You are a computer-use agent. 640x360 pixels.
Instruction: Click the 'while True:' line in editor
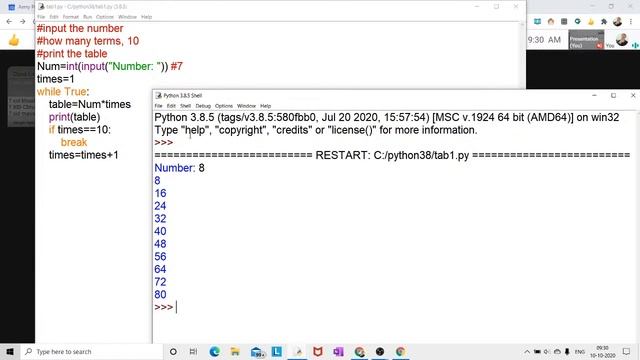pyautogui.click(x=63, y=91)
